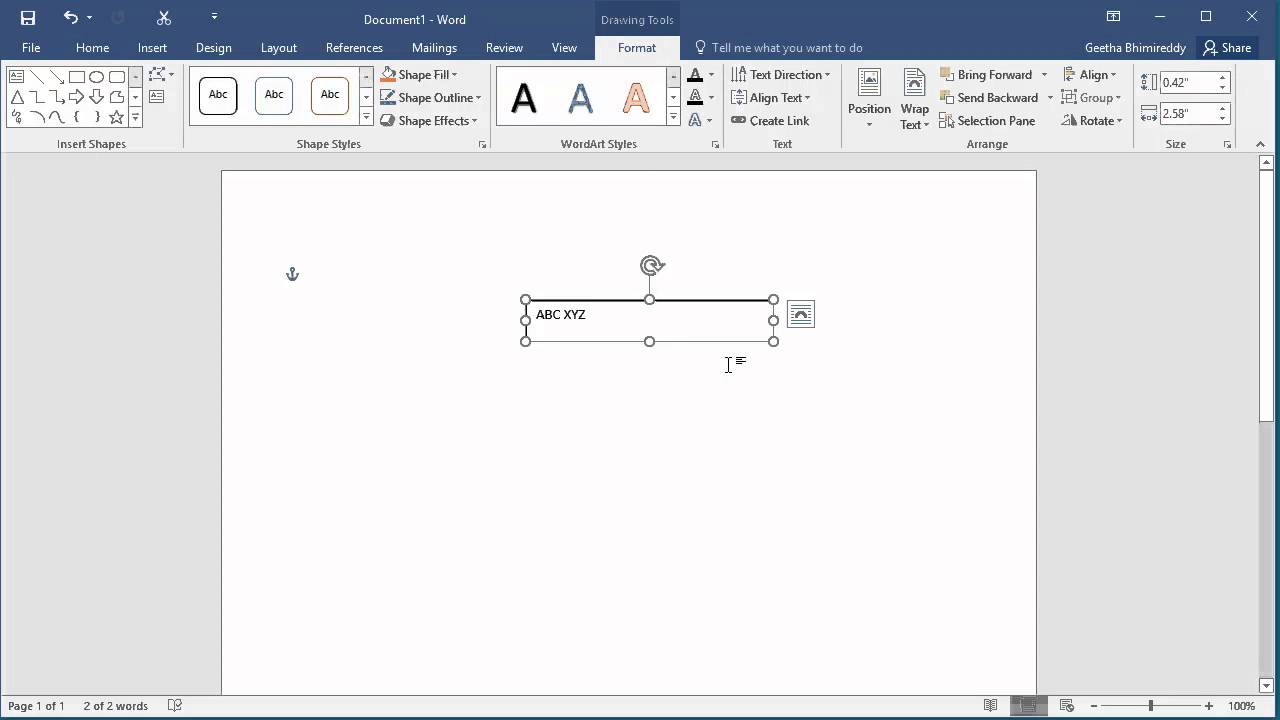The height and width of the screenshot is (720, 1280).
Task: Open Ribbon Display Options
Action: (x=1113, y=17)
